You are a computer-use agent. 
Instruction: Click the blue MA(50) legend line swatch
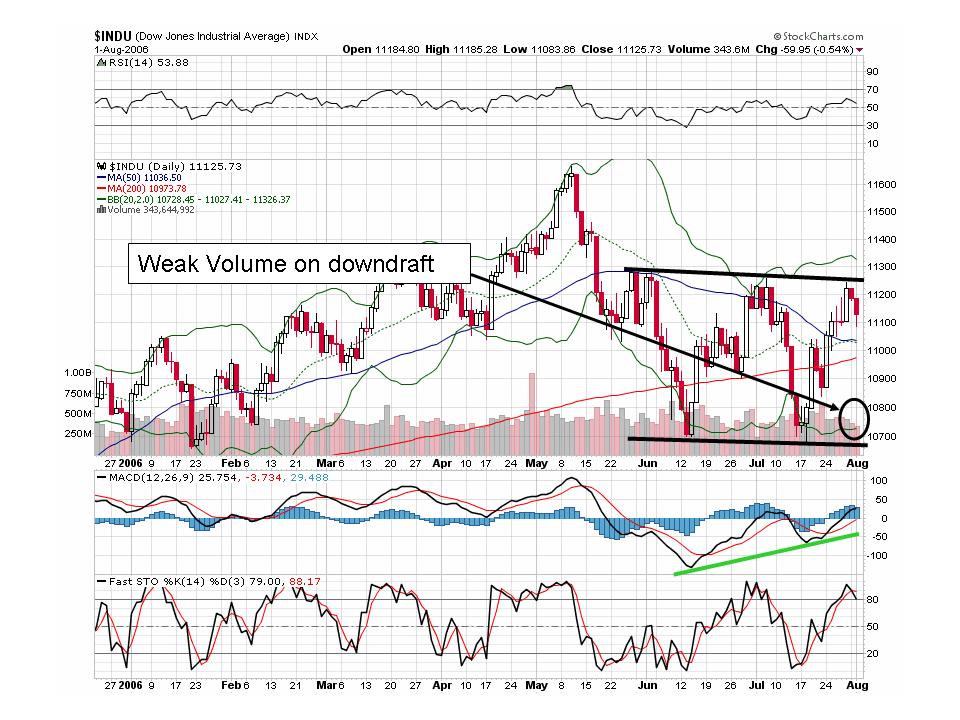[102, 178]
